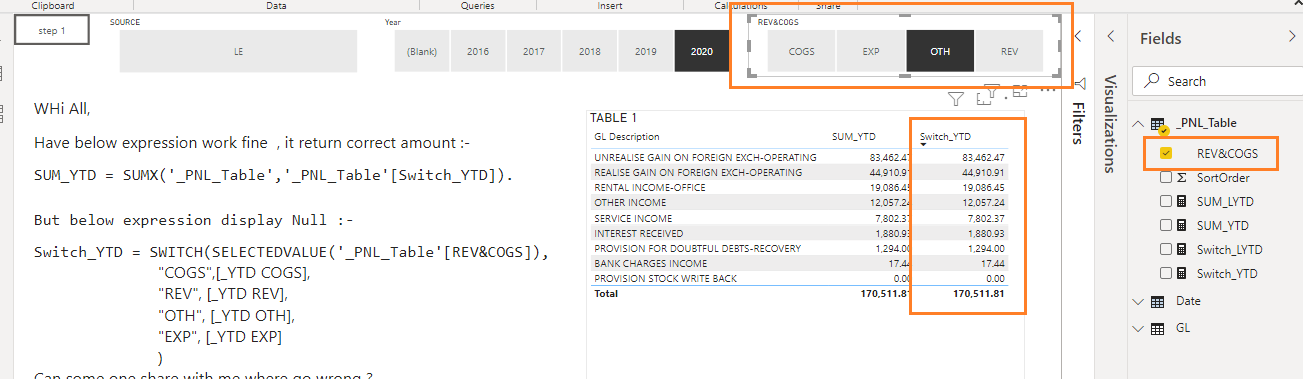
Task: Deselect 2020 in the Year slicer
Action: (702, 50)
